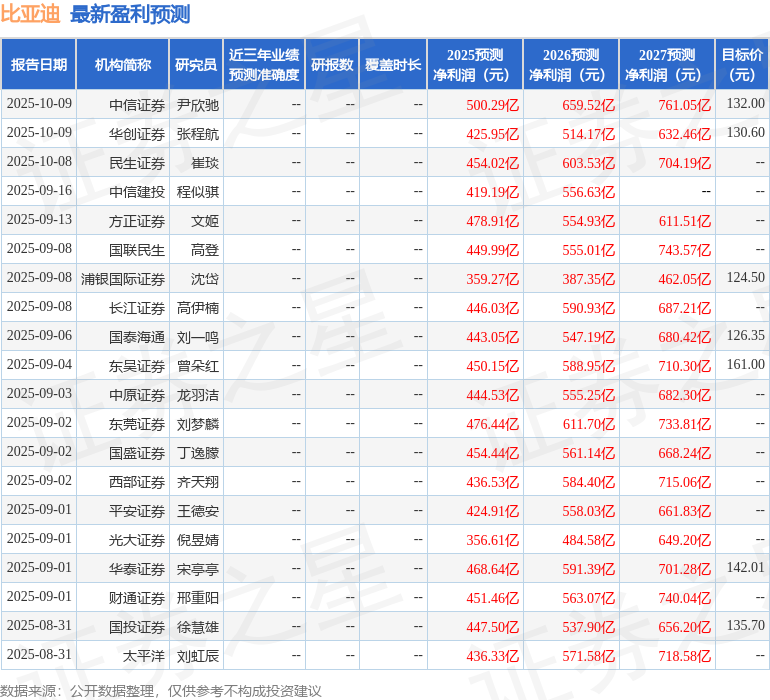The width and height of the screenshot is (770, 700).
Task: Click the 最新盈利预测 heading
Action: 130,14
